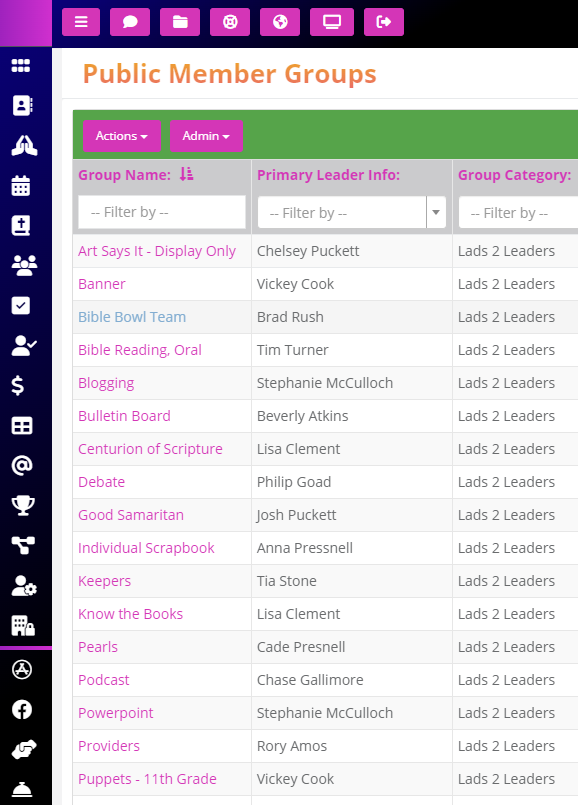
Task: Open the life ring support icon
Action: pyautogui.click(x=230, y=22)
